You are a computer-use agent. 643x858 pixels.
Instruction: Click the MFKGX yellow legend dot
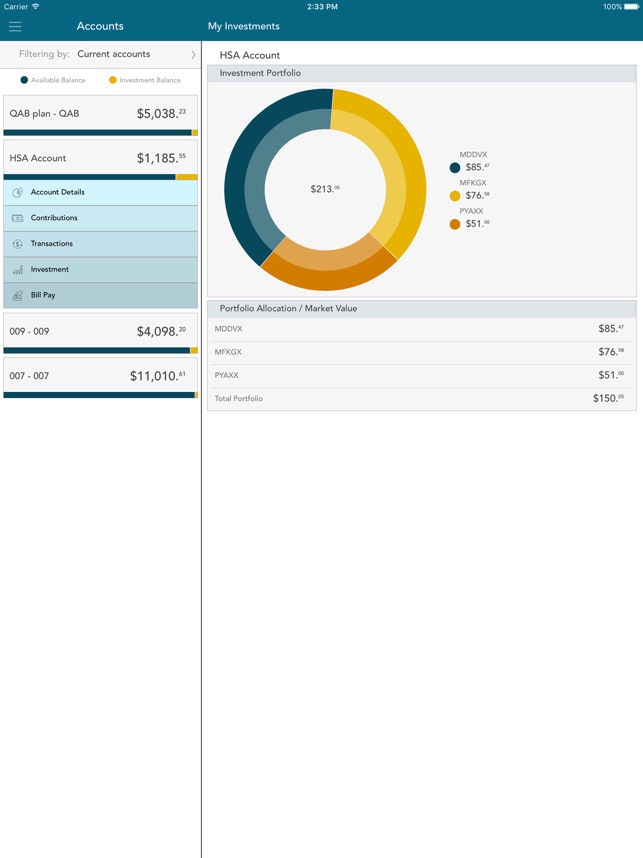(x=455, y=196)
